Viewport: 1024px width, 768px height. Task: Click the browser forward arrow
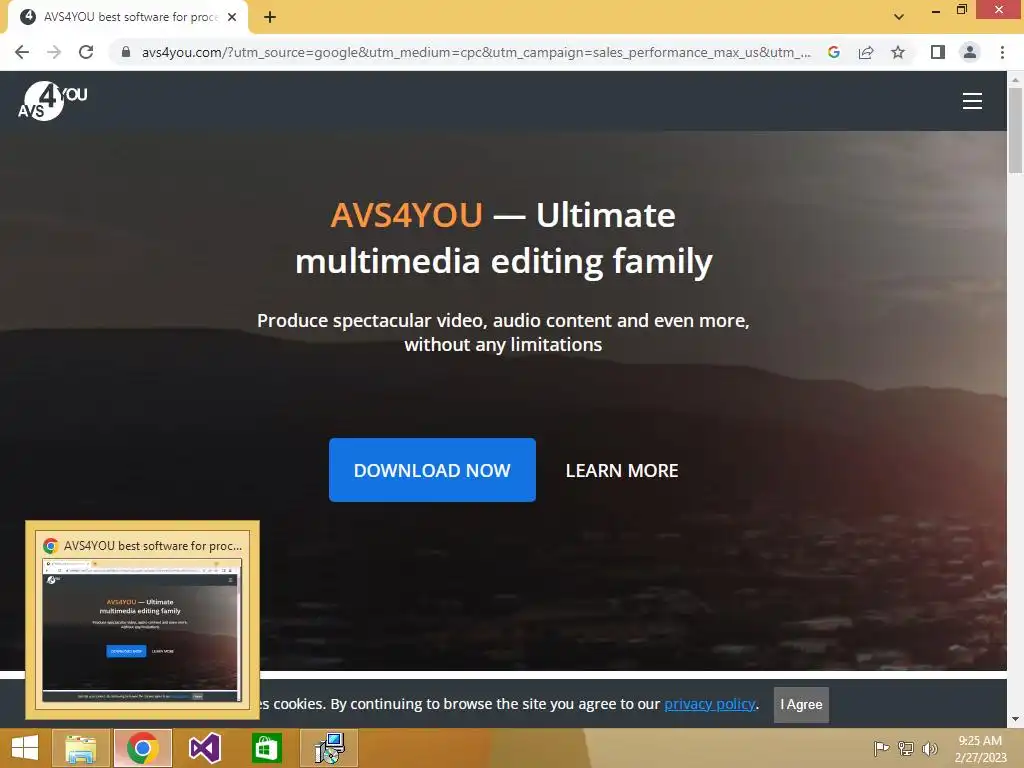(x=54, y=52)
